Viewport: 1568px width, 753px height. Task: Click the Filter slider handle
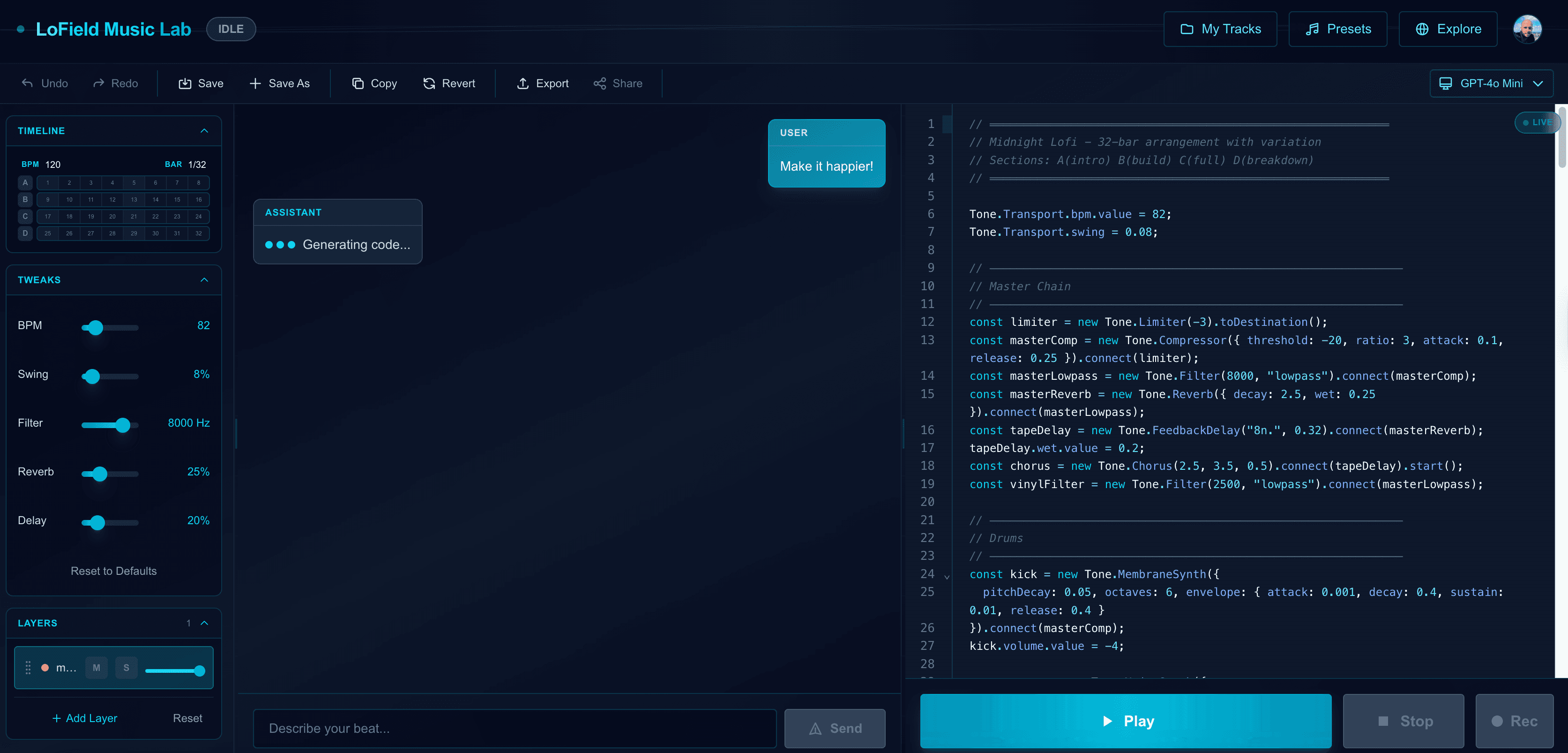(x=123, y=425)
